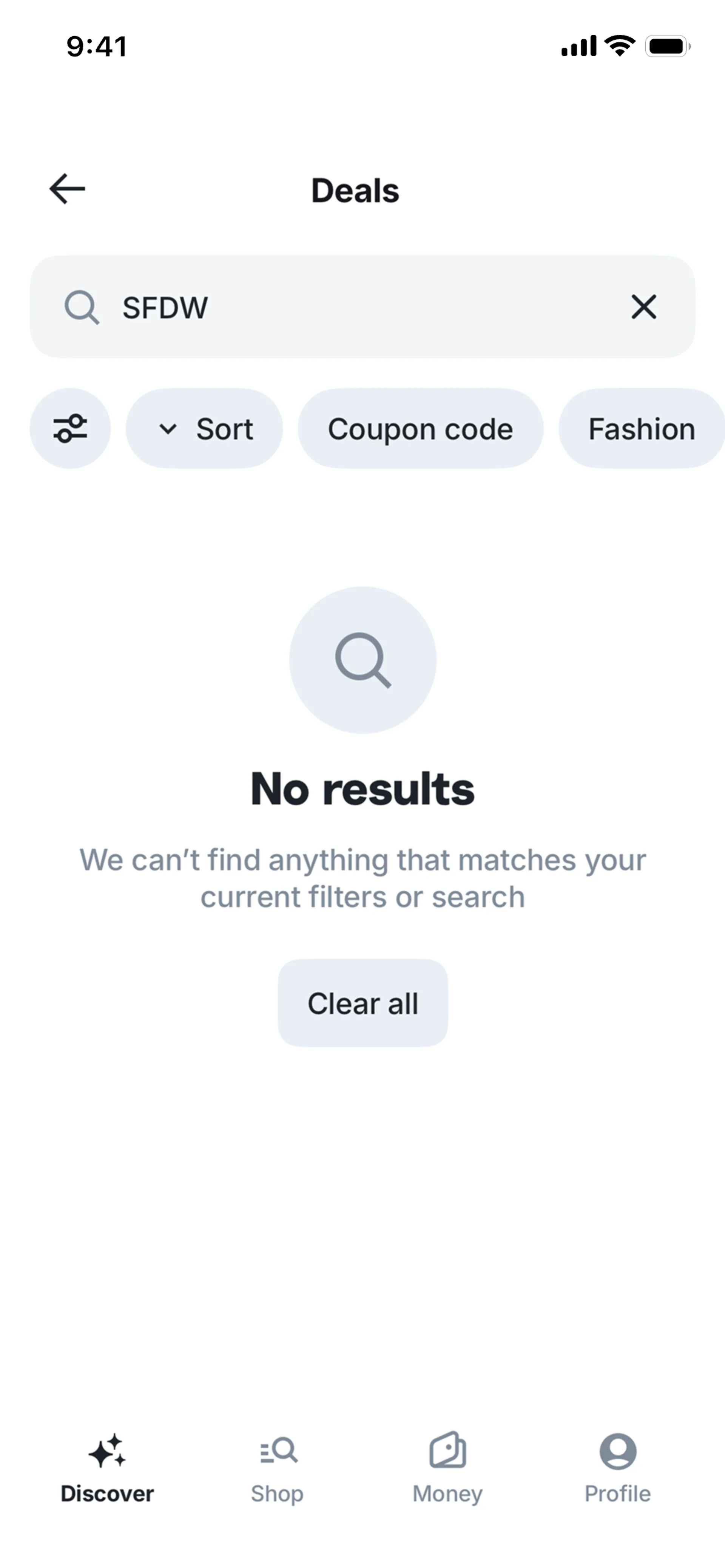Switch to the Money tab label
Viewport: 725px width, 1568px height.
point(448,1494)
